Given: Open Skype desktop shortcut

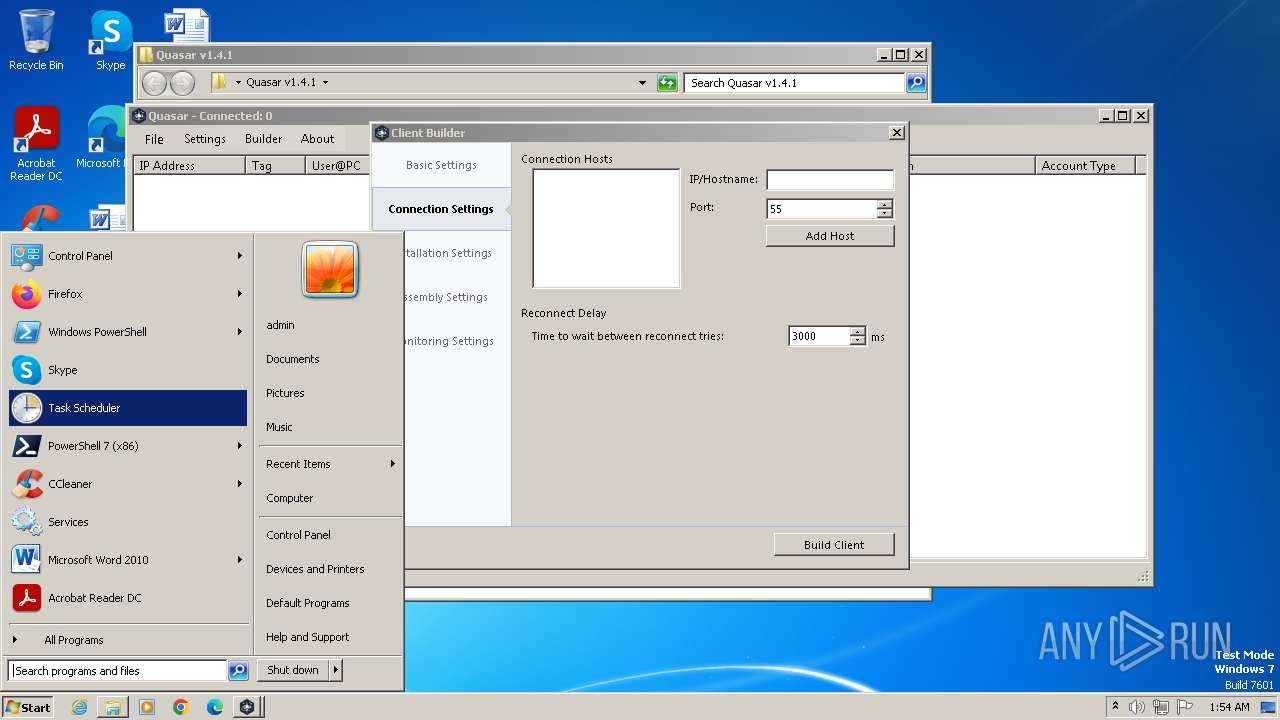Looking at the screenshot, I should pos(110,40).
